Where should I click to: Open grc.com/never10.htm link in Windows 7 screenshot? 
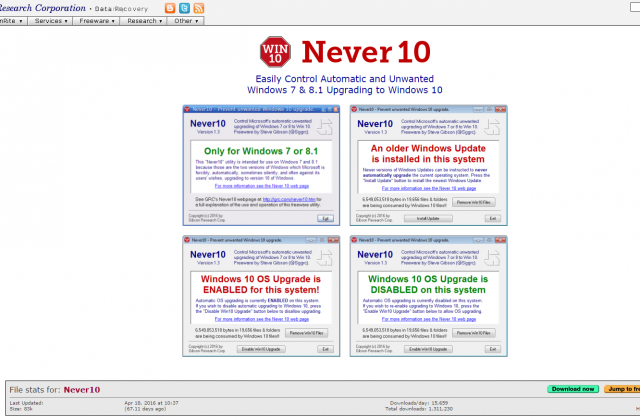289,199
